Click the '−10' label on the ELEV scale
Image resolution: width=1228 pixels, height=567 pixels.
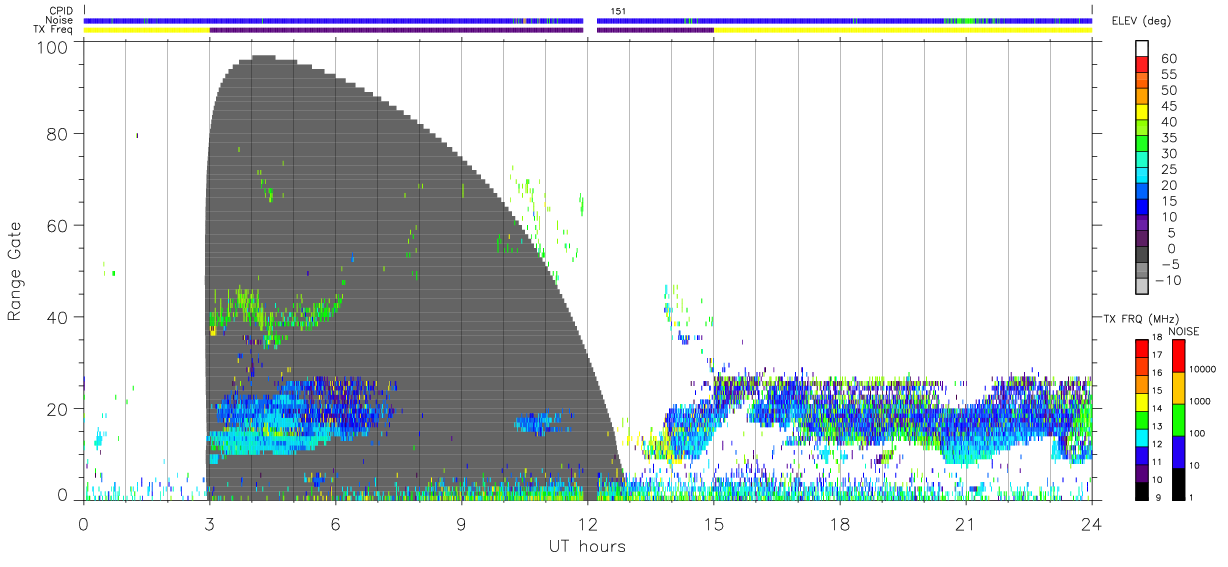point(1169,280)
